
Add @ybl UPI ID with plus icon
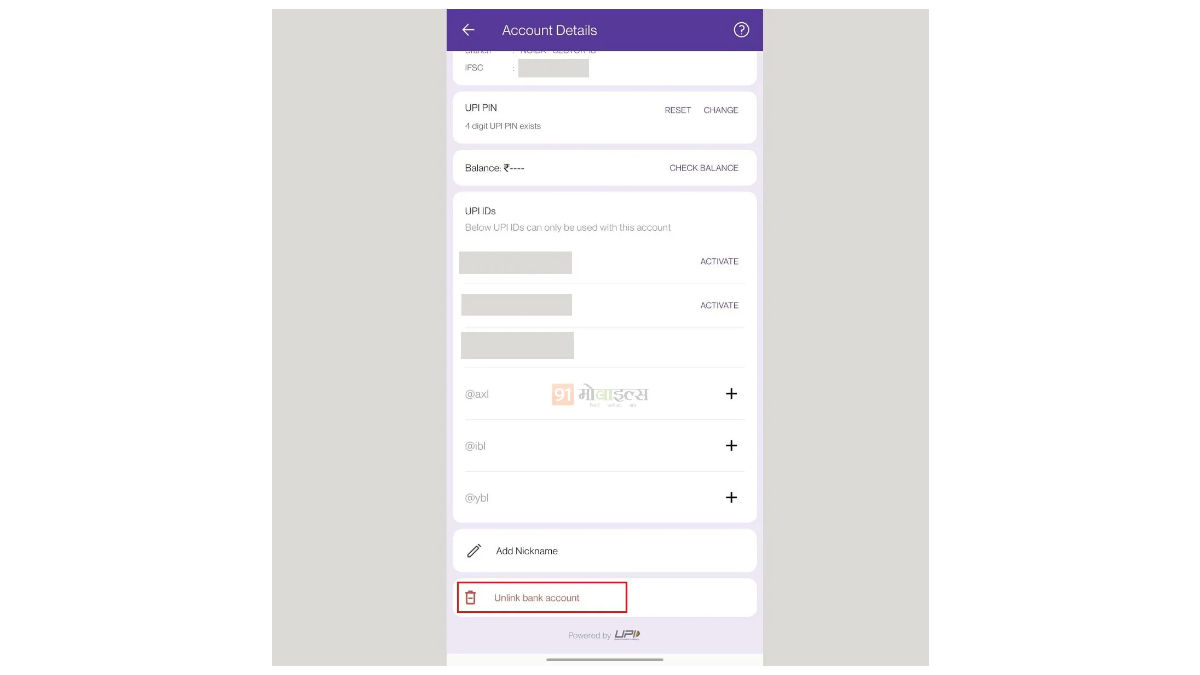[x=731, y=498]
